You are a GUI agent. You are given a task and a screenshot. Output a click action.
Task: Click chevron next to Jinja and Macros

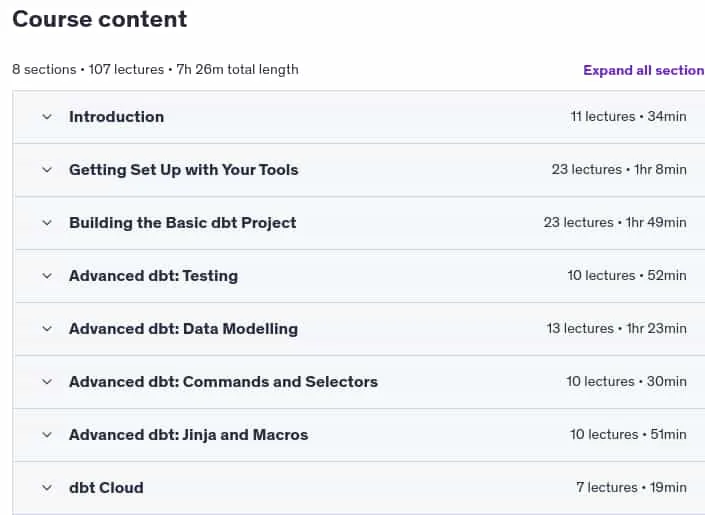click(x=47, y=435)
